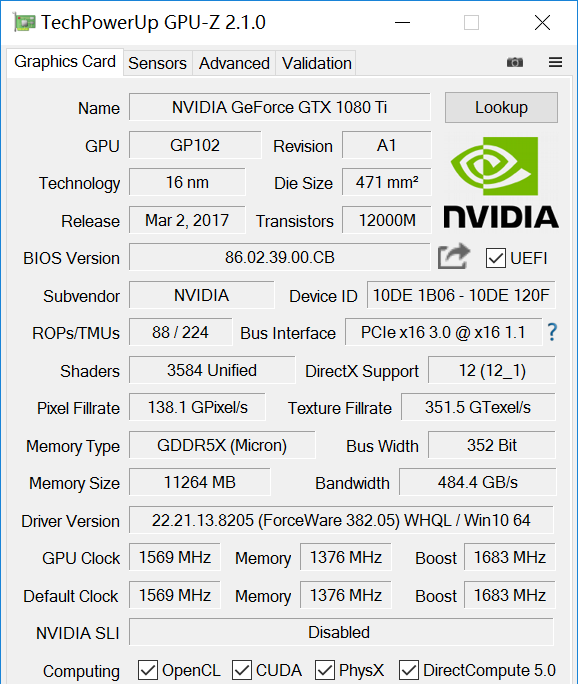The height and width of the screenshot is (684, 578).
Task: Click the NVIDIA logo image
Action: 501,181
